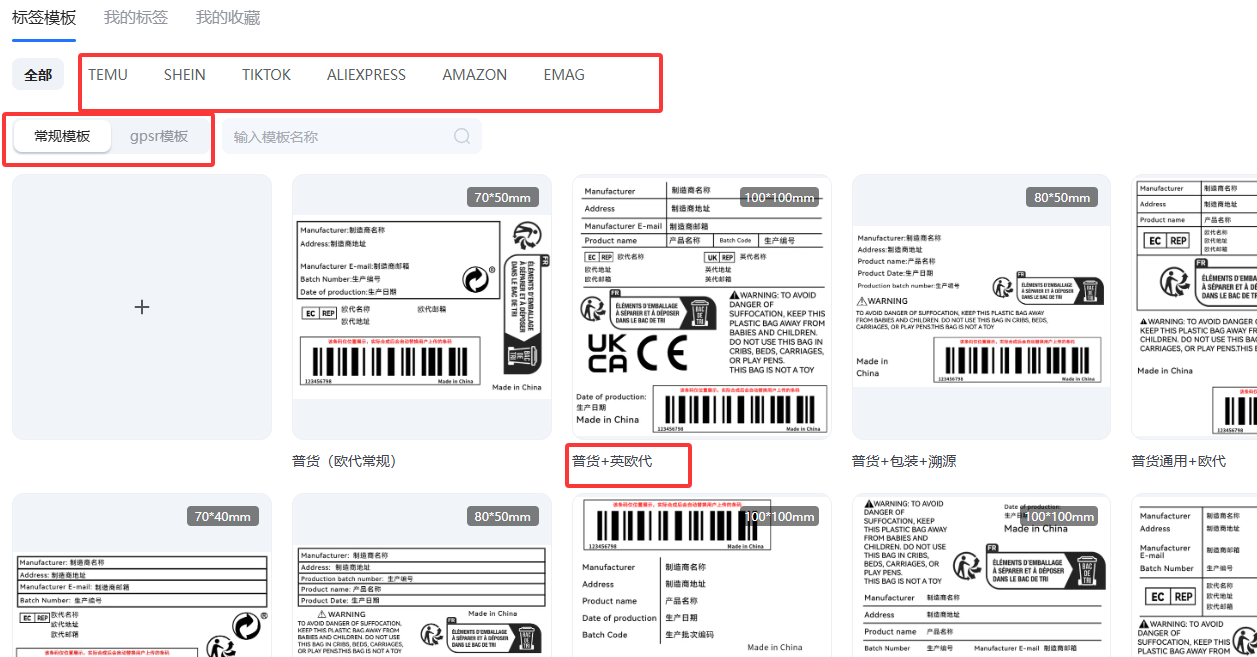This screenshot has height=657, width=1257.
Task: Filter templates by TEMU
Action: click(x=108, y=75)
